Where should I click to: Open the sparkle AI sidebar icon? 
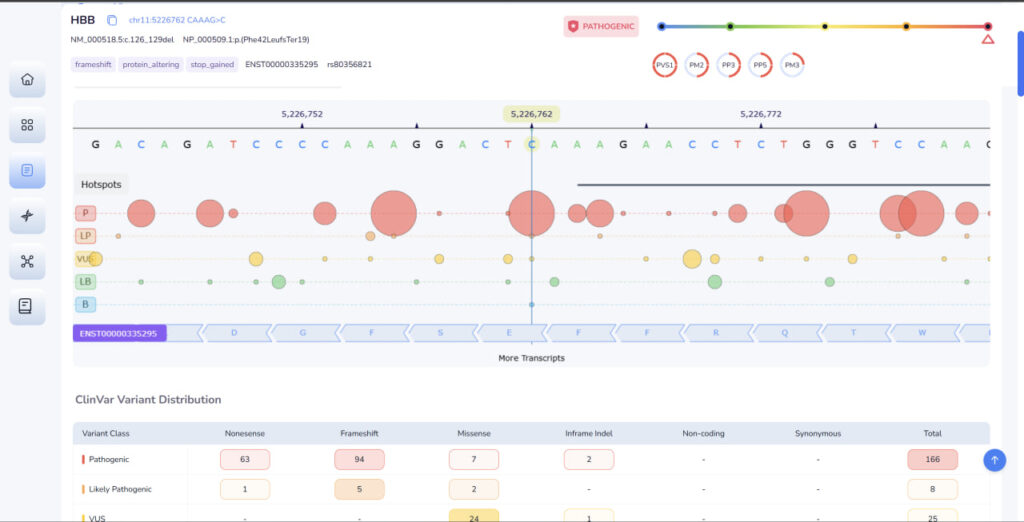(27, 216)
